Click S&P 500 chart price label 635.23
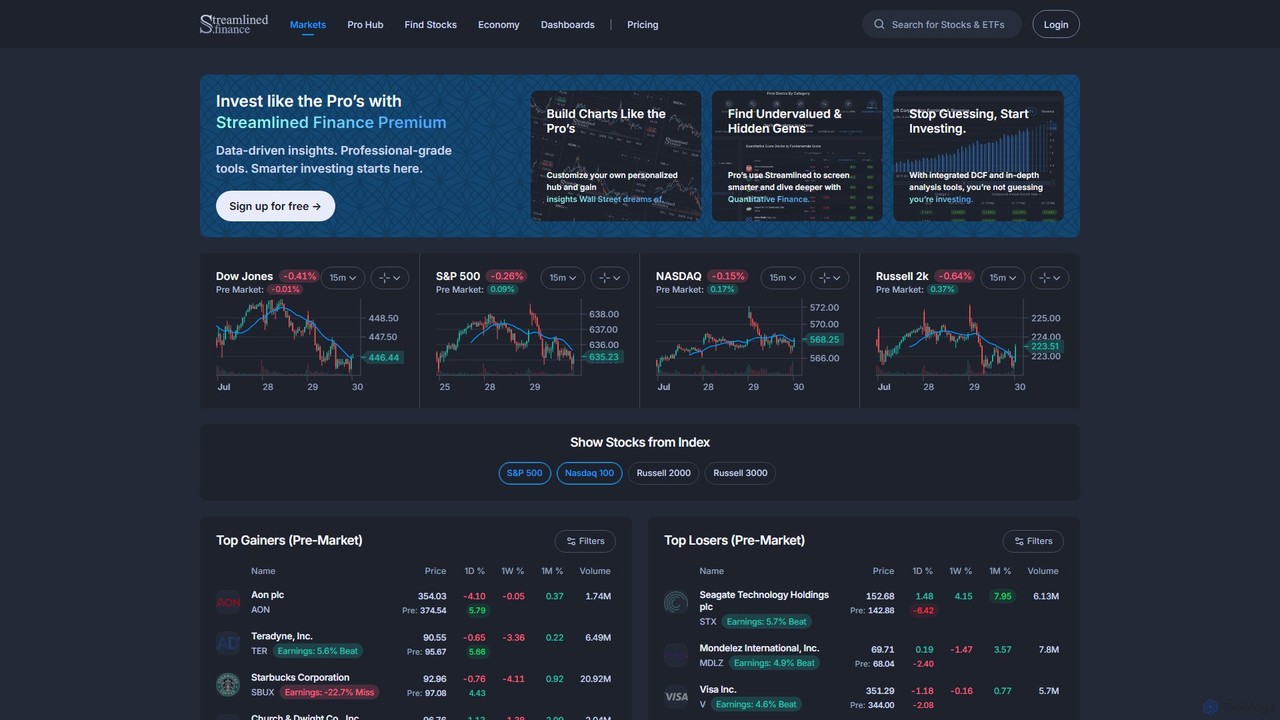The image size is (1280, 720). (604, 357)
